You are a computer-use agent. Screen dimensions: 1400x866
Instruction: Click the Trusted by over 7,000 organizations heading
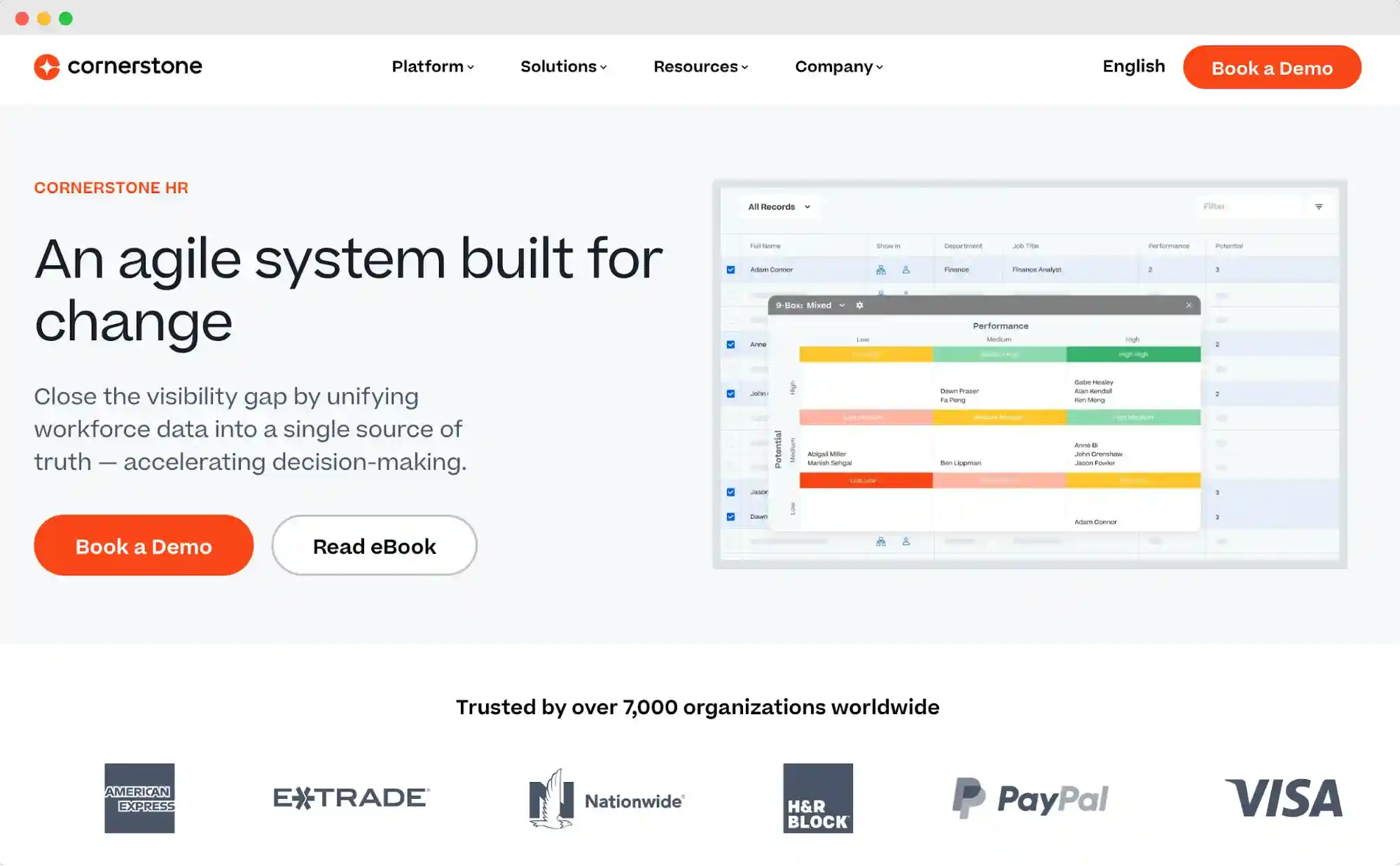698,707
